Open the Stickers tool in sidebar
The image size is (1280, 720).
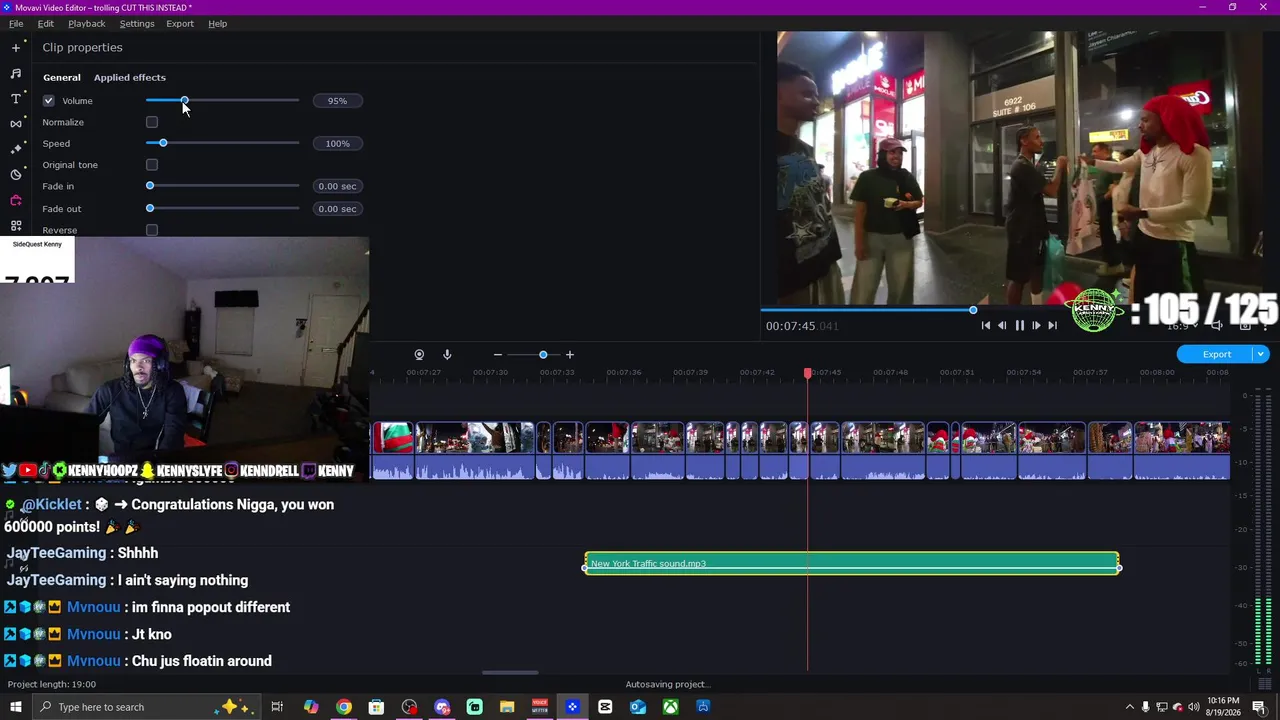pos(16,174)
